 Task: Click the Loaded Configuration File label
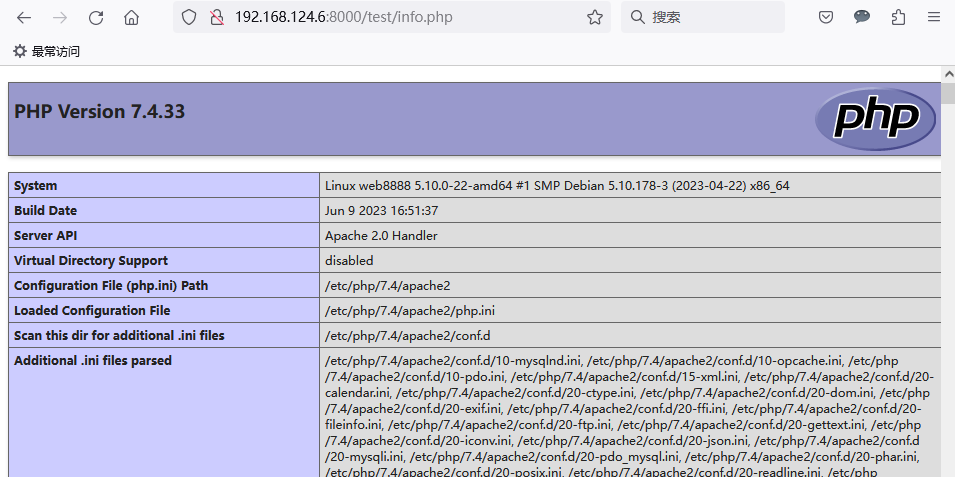[92, 311]
